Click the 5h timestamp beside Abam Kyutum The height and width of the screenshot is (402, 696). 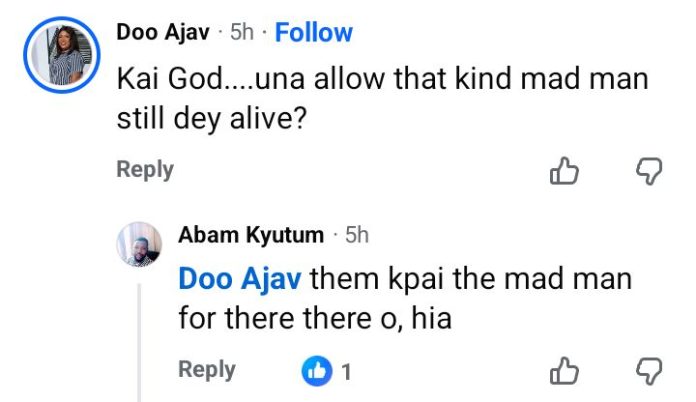(357, 235)
